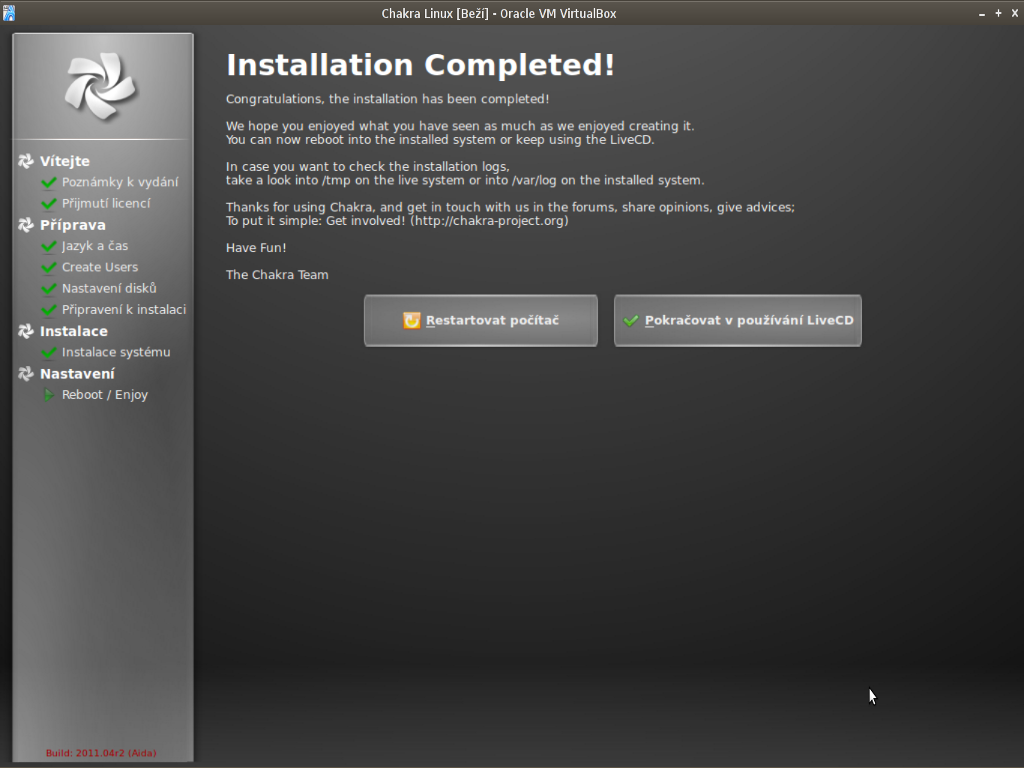The image size is (1024, 768).
Task: Click the pinwheel icon beside Příprava
Action: [26, 225]
